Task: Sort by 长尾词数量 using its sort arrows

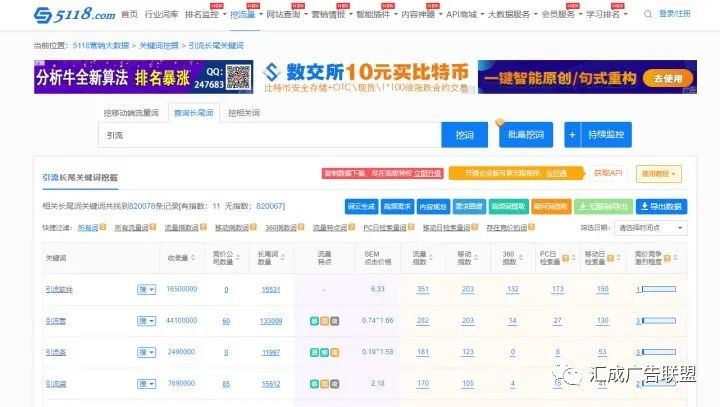Action: click(283, 258)
